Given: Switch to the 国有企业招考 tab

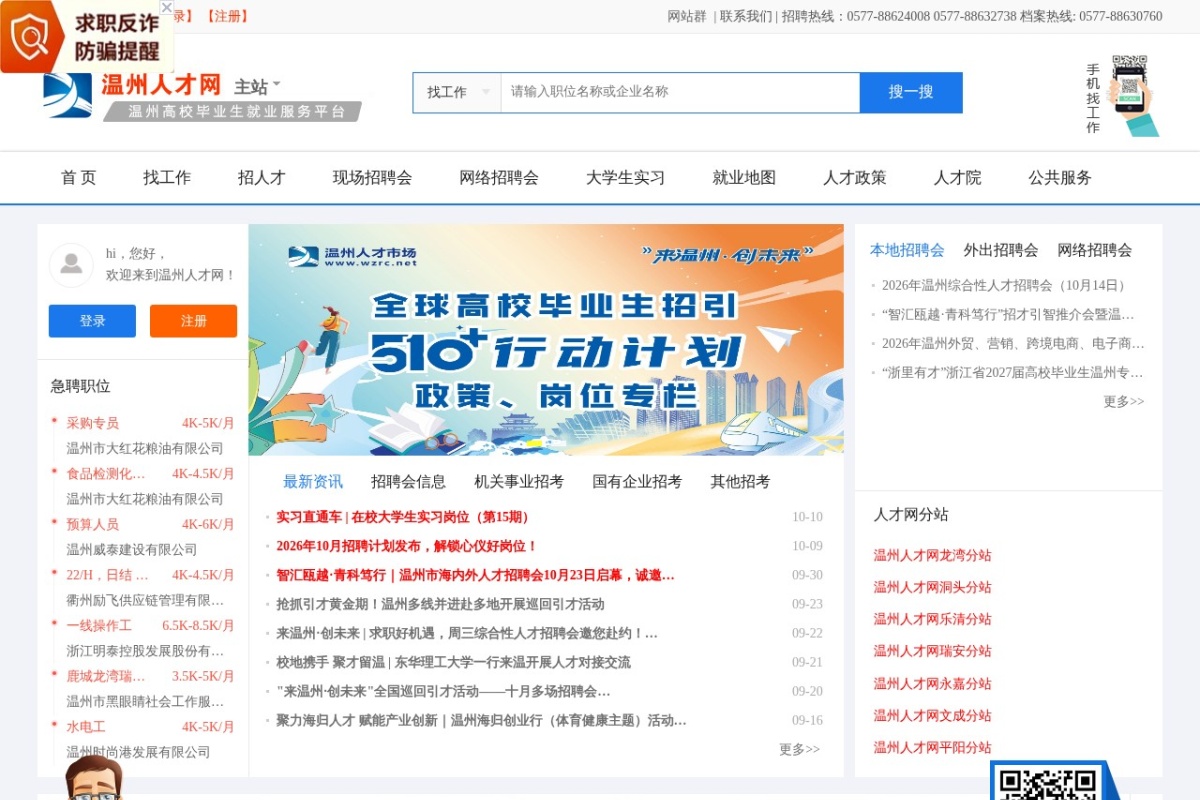Looking at the screenshot, I should click(637, 482).
